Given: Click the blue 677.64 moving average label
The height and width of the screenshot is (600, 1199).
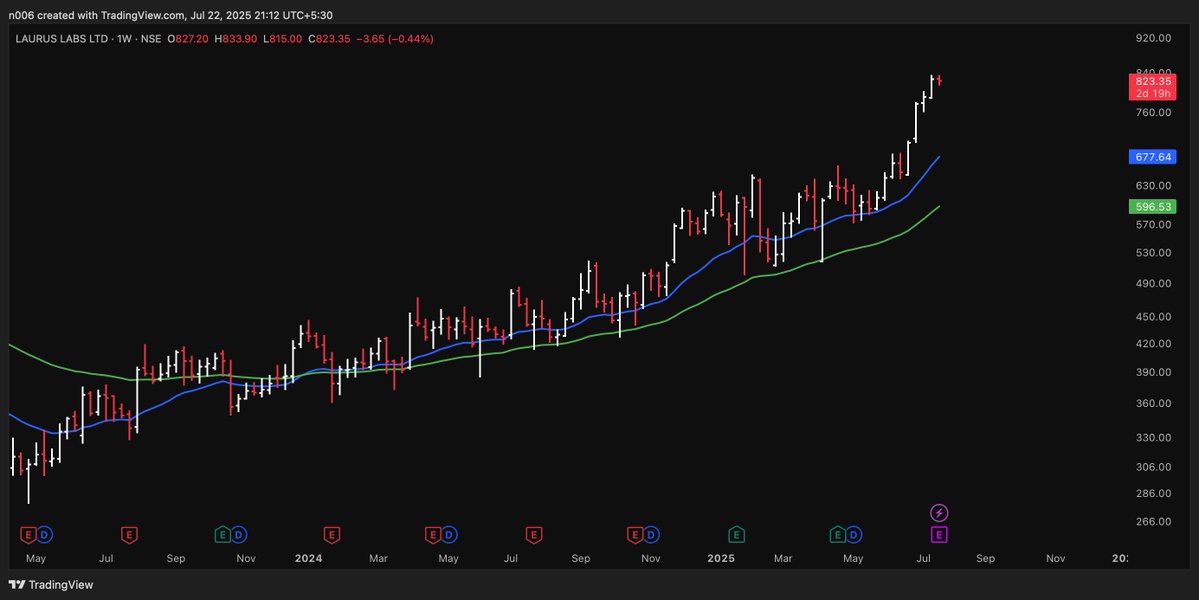Looking at the screenshot, I should pos(1153,157).
